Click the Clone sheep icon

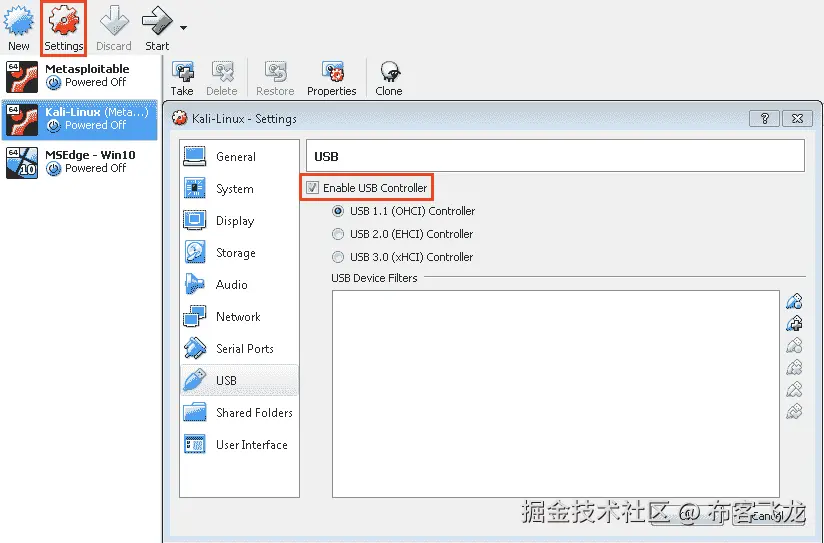[389, 71]
